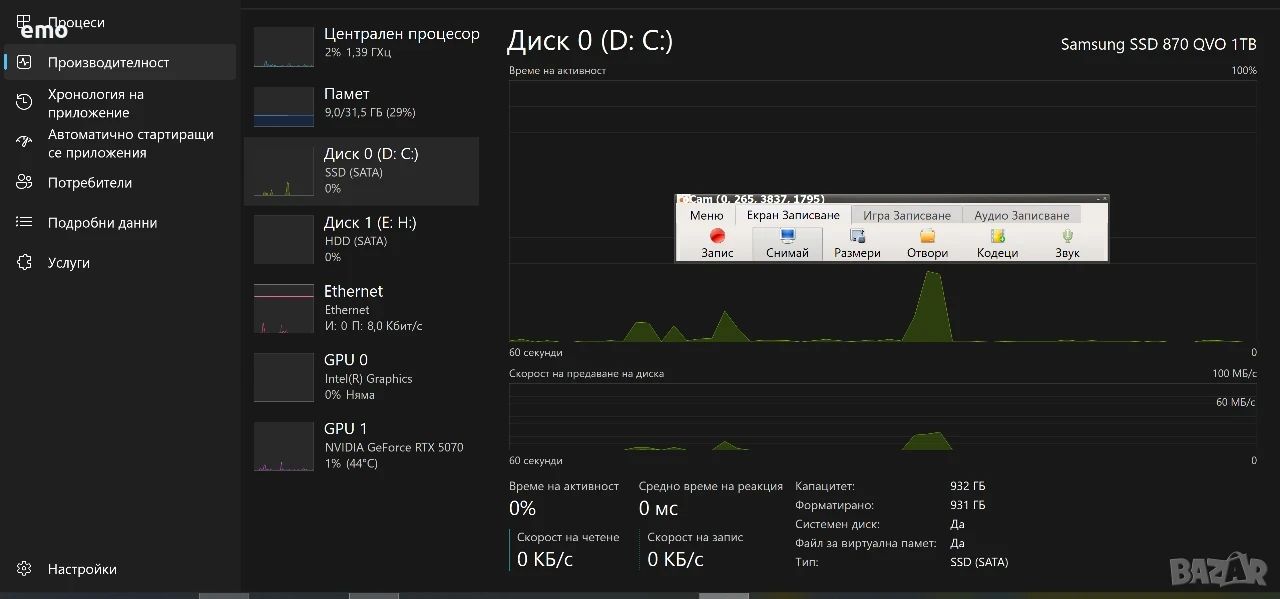1280x599 pixels.
Task: Click Скорост на предаване на диска label
Action: 586,373
